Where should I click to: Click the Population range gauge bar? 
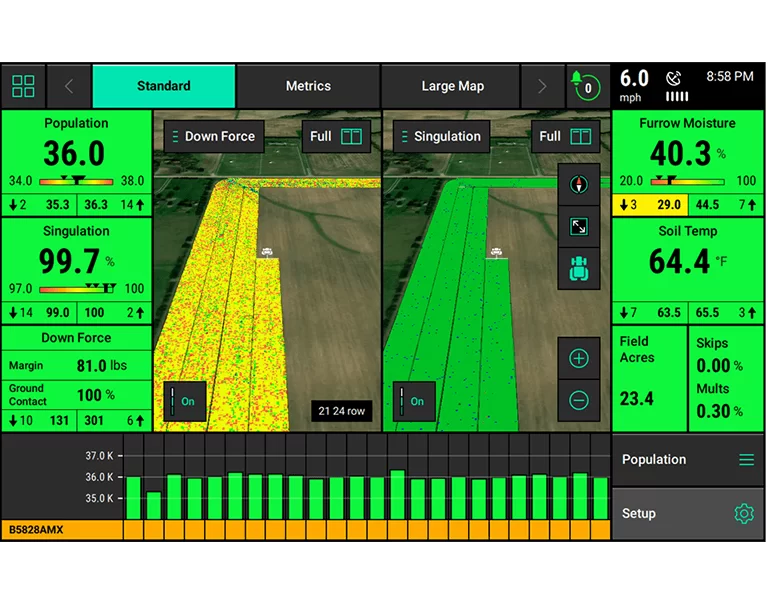tap(76, 181)
